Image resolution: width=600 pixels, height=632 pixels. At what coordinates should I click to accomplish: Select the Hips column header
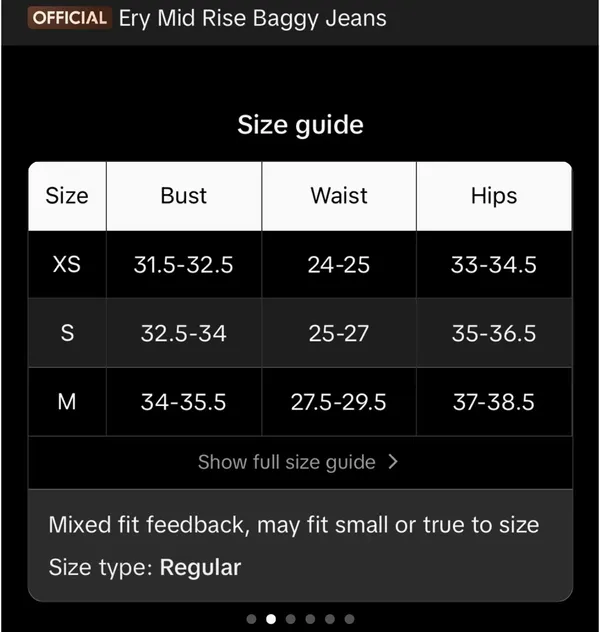pos(494,196)
